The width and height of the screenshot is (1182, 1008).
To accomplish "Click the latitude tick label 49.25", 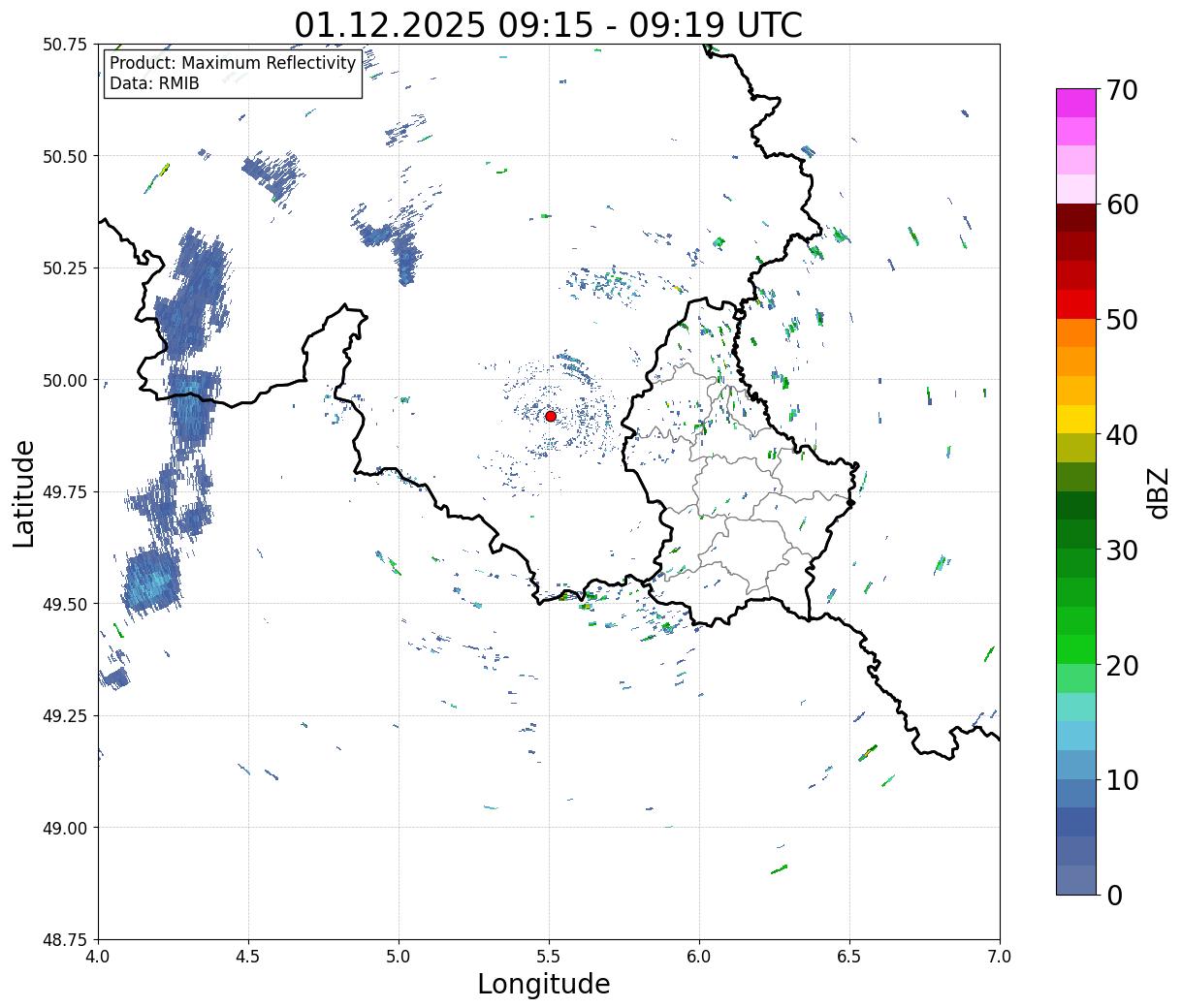I will [65, 716].
